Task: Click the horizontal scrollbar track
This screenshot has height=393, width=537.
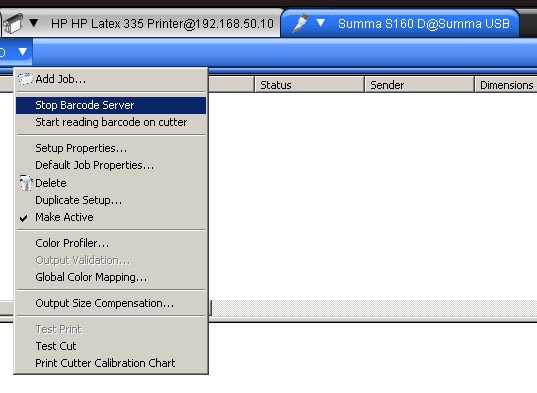Action: (374, 308)
